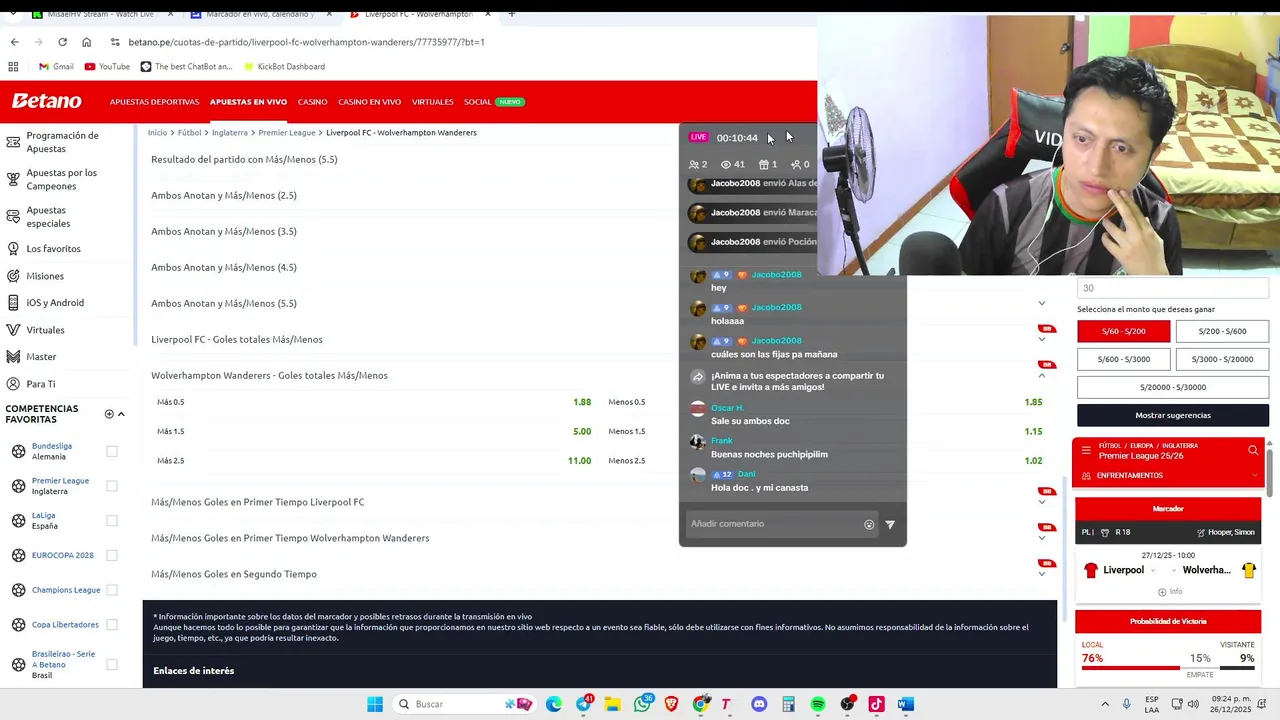Screen dimensions: 1280x720
Task: Click the Los favoritos star icon
Action: coord(13,248)
